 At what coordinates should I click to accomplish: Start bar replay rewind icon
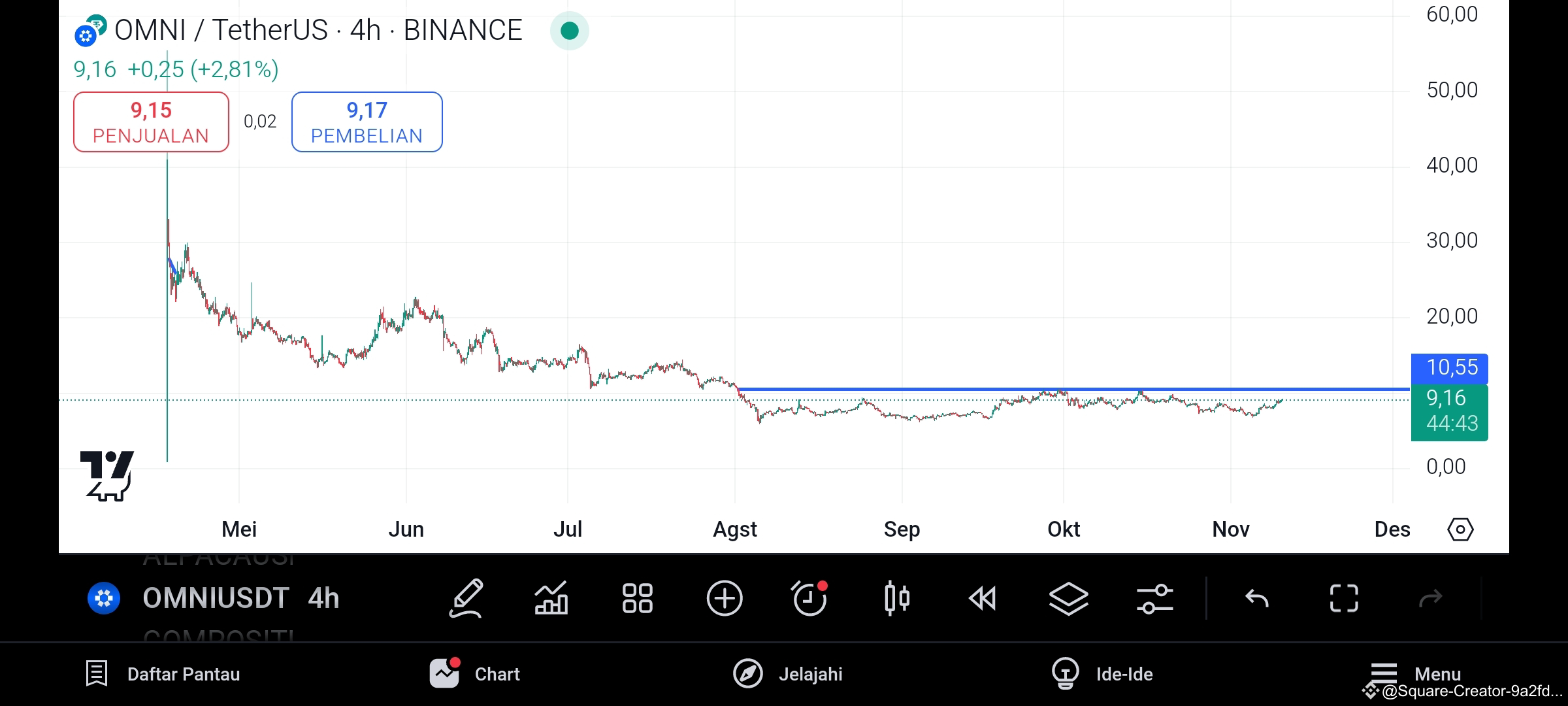coord(982,598)
